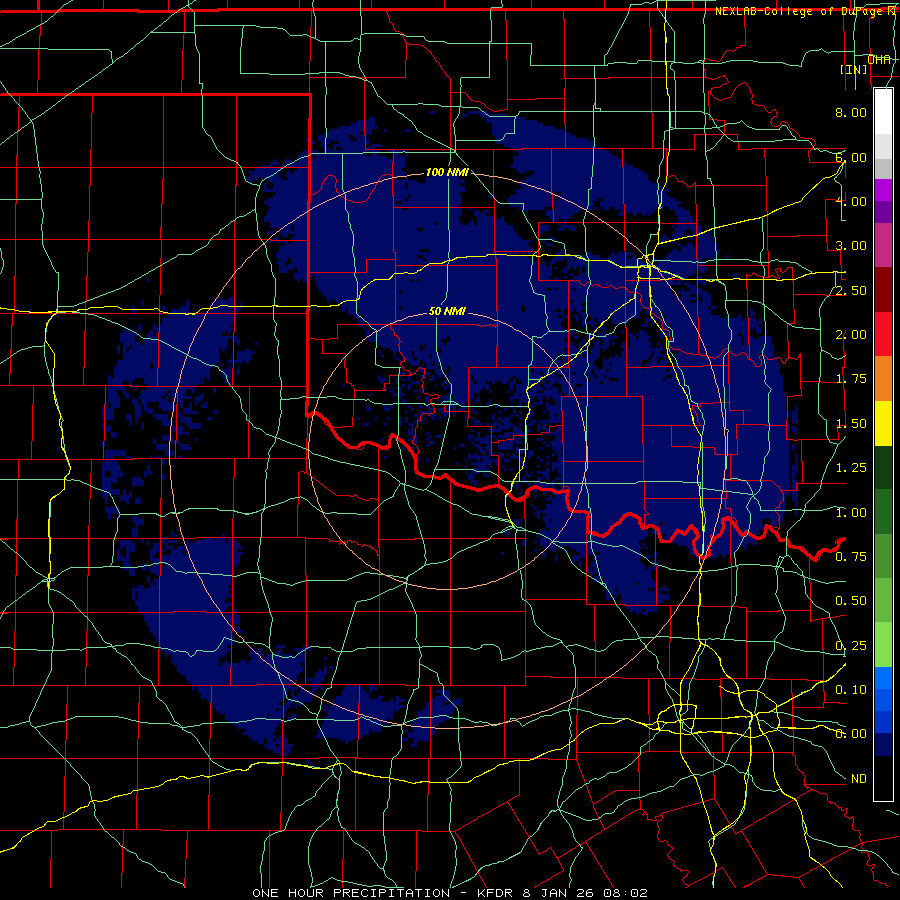Pick the dark red legend swatch
Viewport: 900px width, 900px height.
[x=883, y=290]
